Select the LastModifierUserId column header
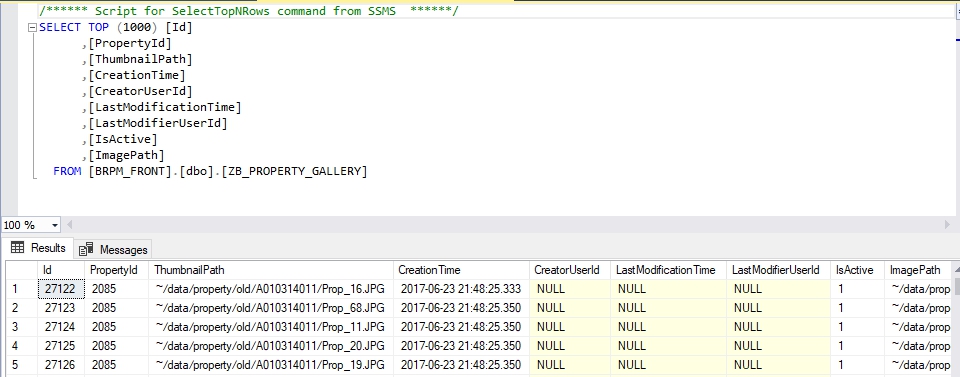The image size is (960, 377). tap(779, 270)
